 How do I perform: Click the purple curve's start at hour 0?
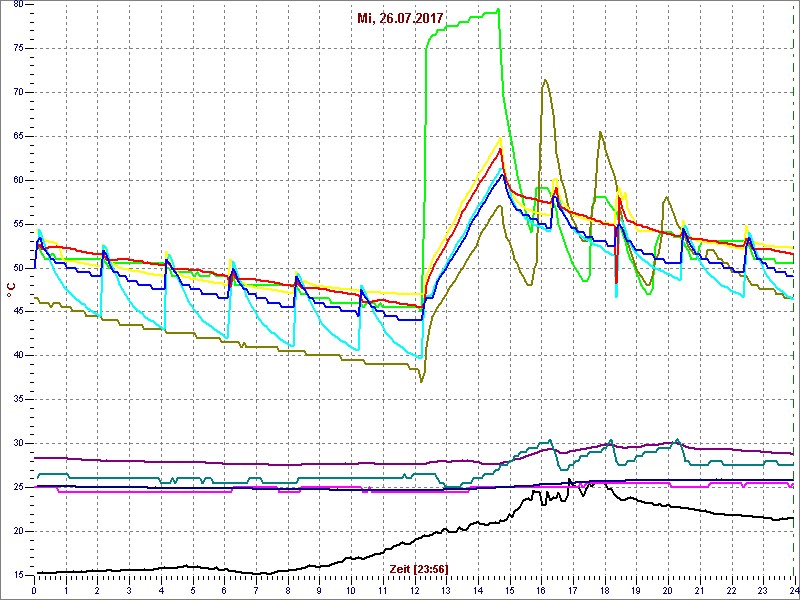tap(36, 458)
